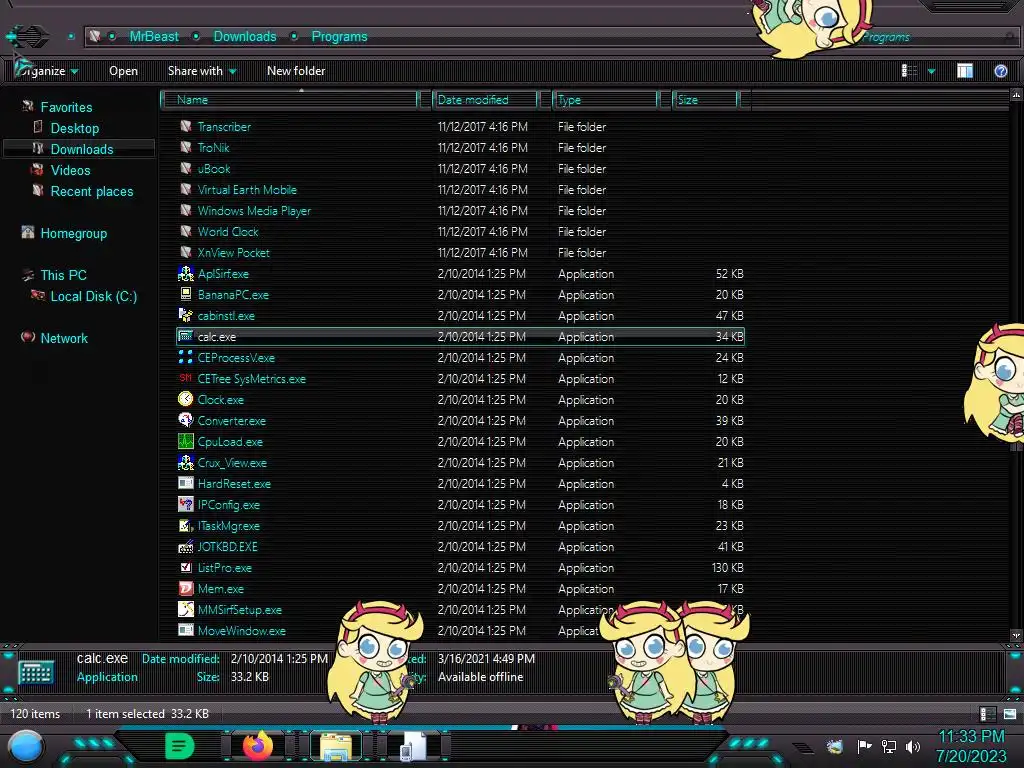The width and height of the screenshot is (1024, 768).
Task: Open the File Explorer taskbar icon
Action: (336, 746)
